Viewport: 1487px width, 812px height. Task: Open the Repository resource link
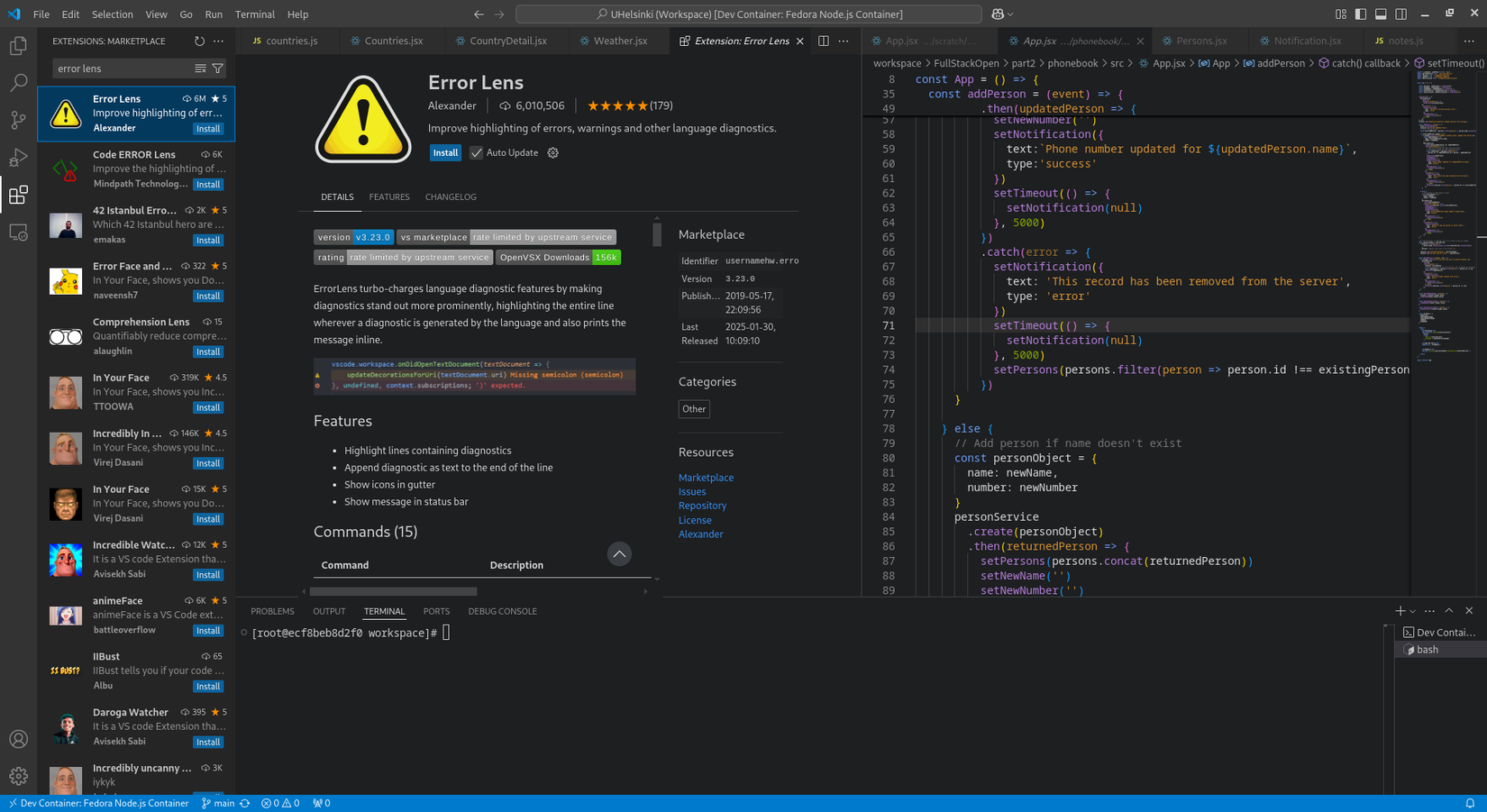pyautogui.click(x=702, y=506)
